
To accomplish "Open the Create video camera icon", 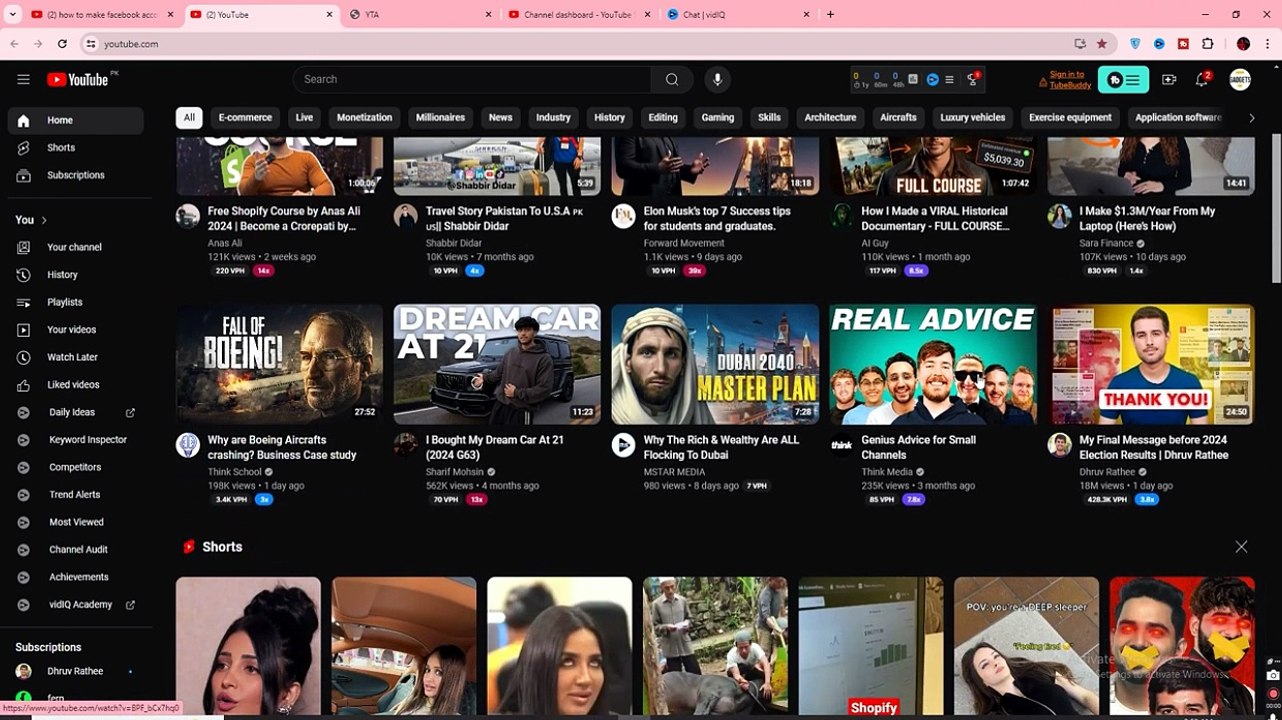I will [1169, 79].
